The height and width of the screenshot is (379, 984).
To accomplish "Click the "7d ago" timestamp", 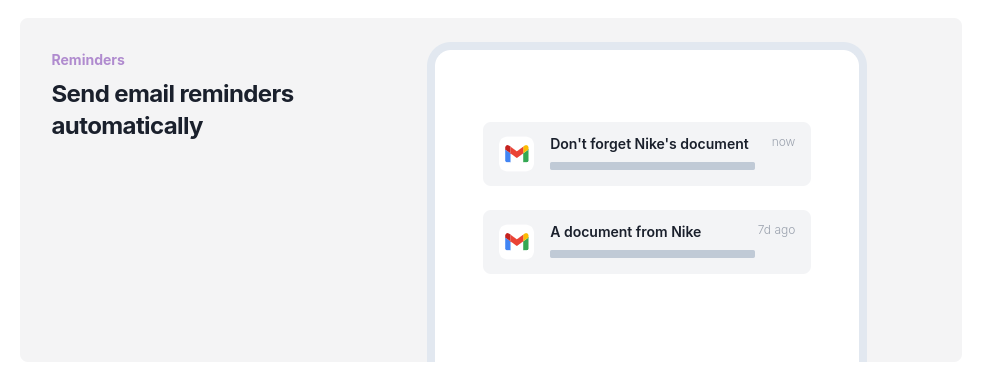I will click(x=776, y=230).
